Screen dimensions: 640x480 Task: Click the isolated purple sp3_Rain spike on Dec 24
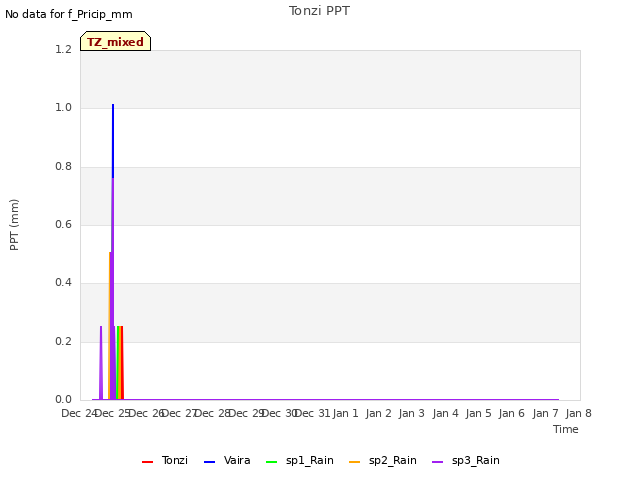[x=101, y=363]
